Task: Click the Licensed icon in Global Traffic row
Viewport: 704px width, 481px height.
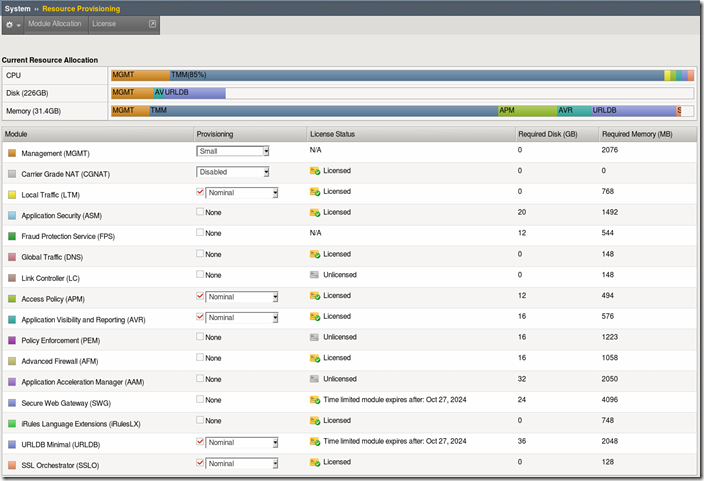Action: point(315,254)
